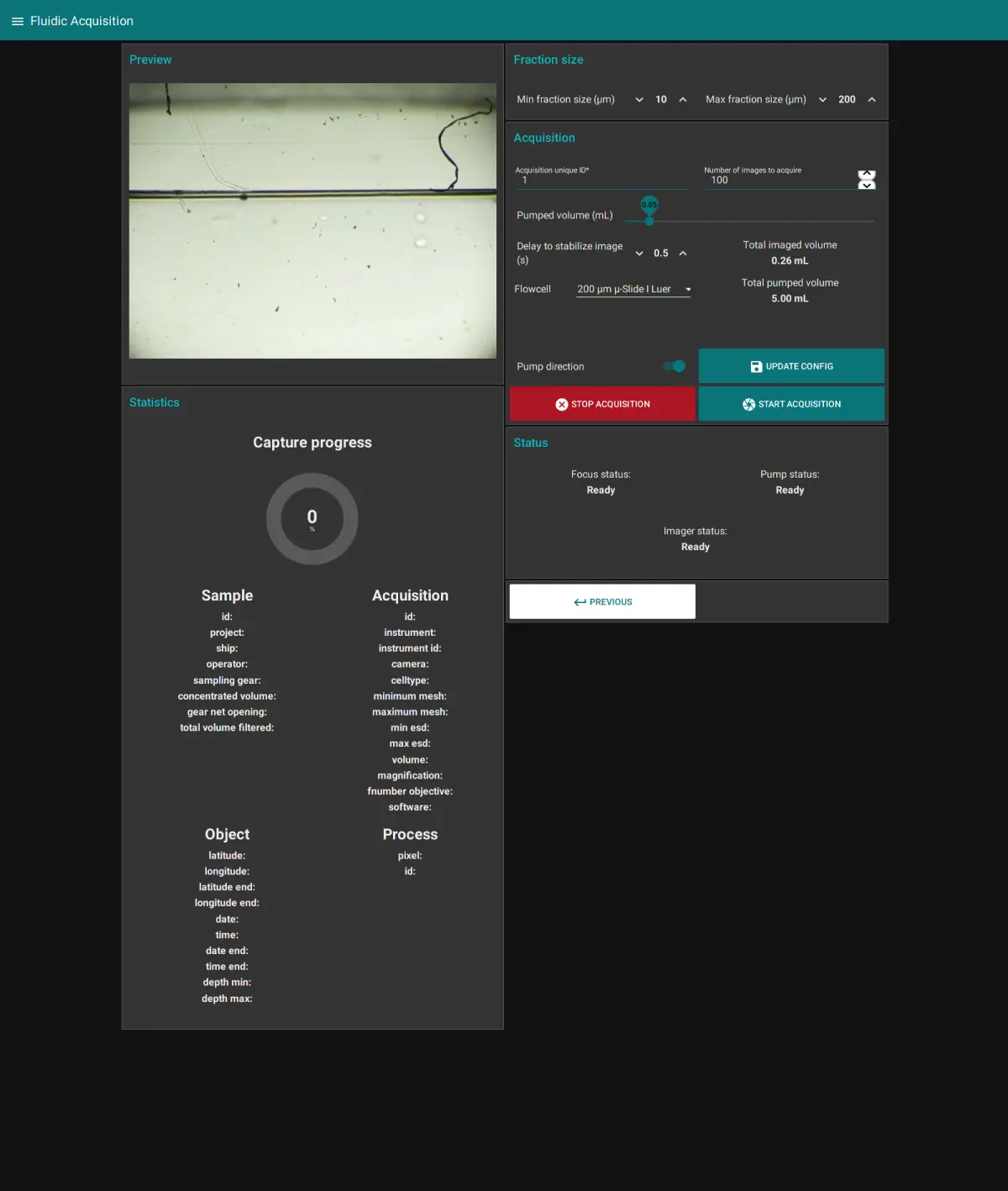Open the Flowcell dropdown
Screen dimensions: 1008x1191
coord(633,290)
